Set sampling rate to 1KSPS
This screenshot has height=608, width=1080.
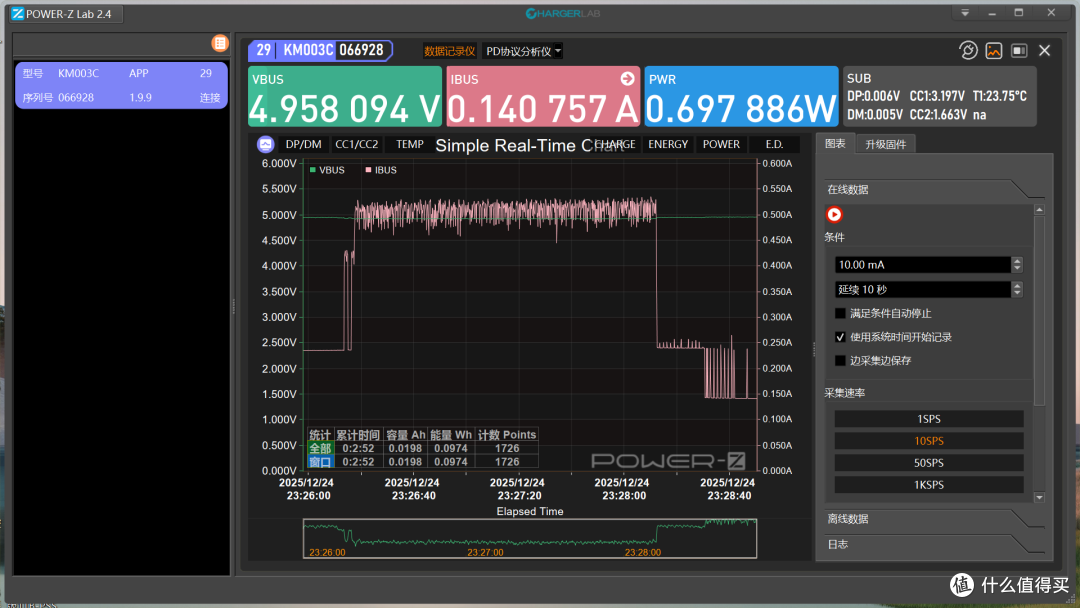928,485
